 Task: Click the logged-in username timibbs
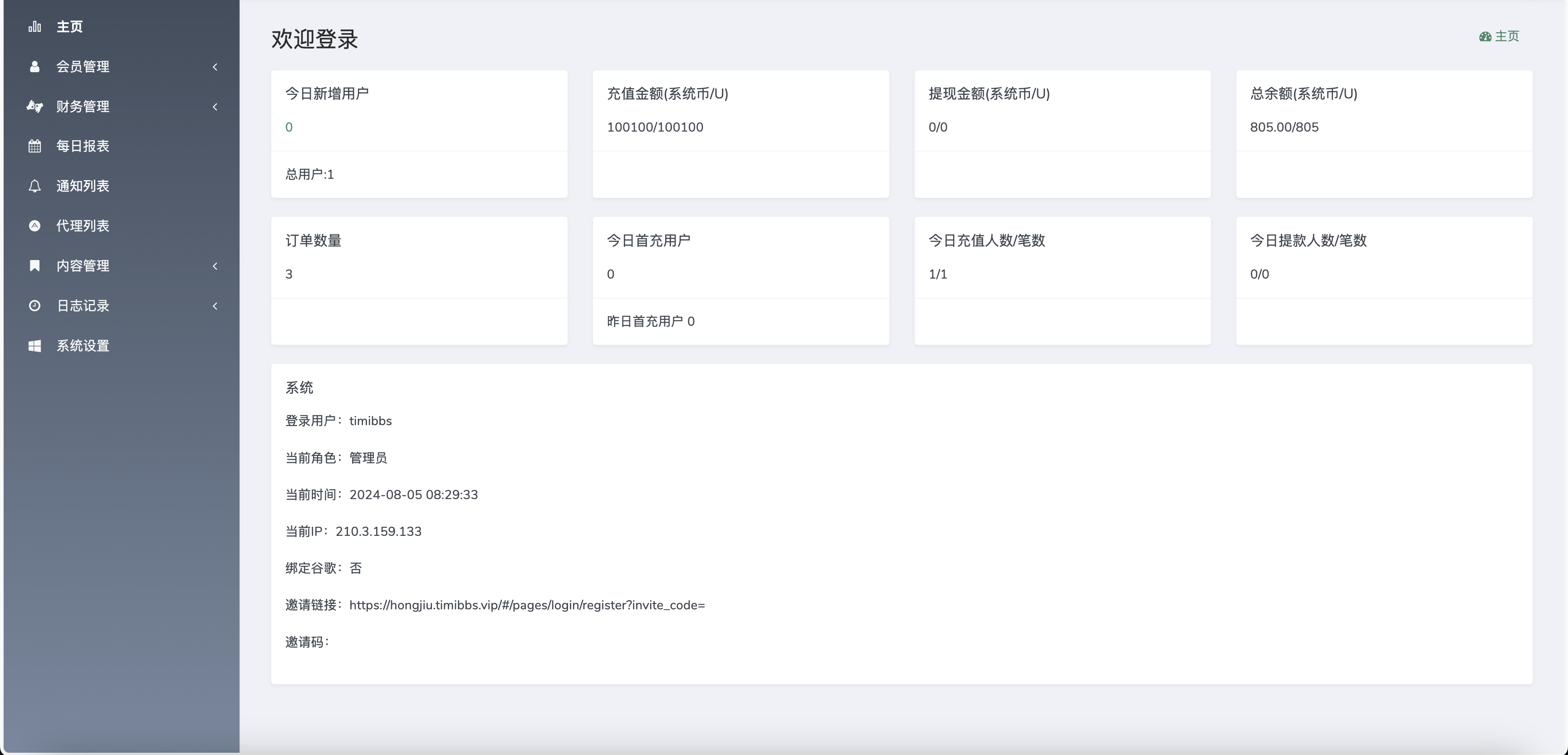[x=370, y=421]
